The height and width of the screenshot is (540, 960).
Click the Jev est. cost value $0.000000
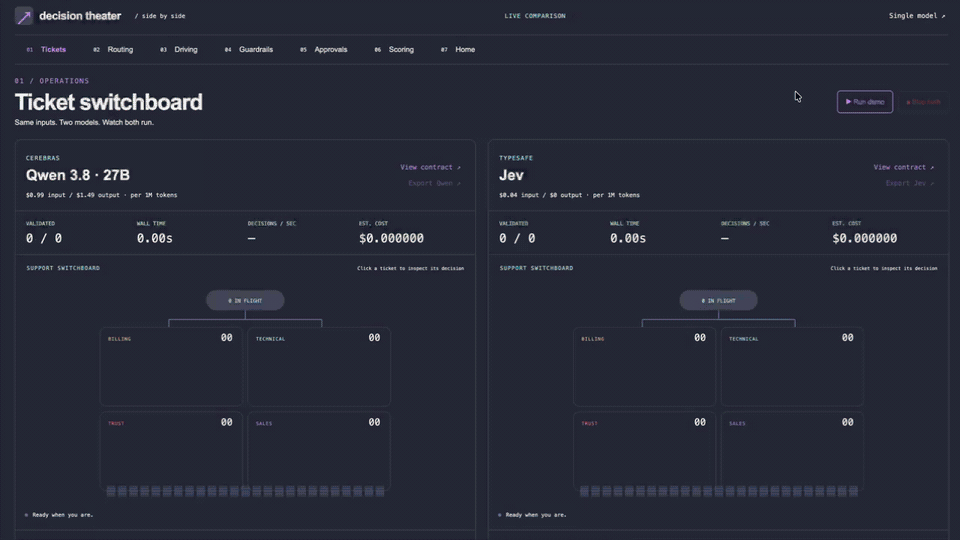[x=864, y=238]
